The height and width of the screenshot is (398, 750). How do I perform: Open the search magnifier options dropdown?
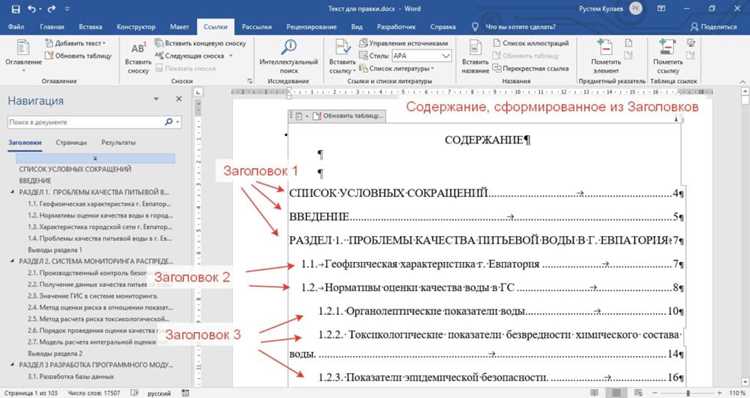177,122
